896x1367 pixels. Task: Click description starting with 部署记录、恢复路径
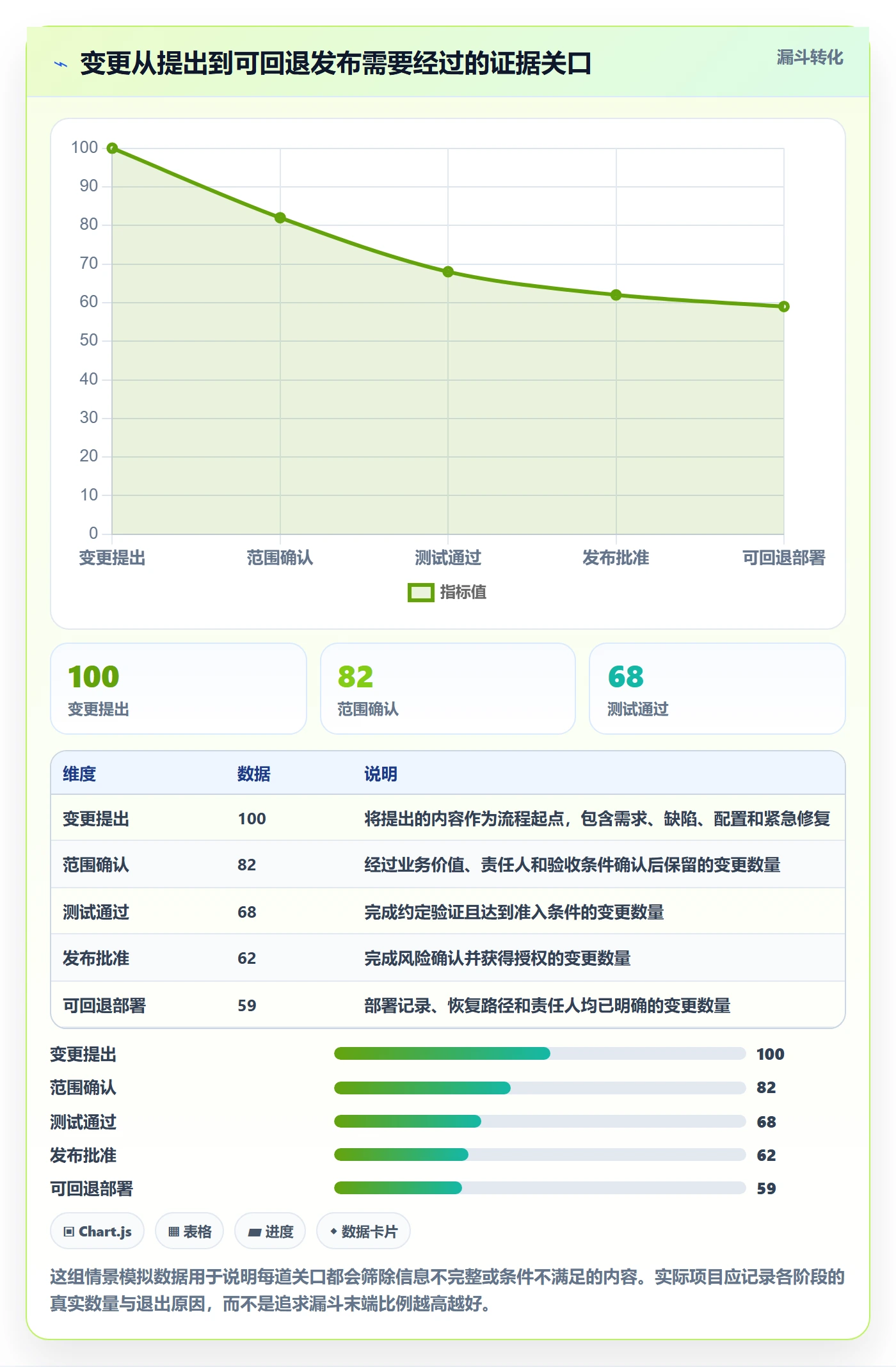[547, 1005]
